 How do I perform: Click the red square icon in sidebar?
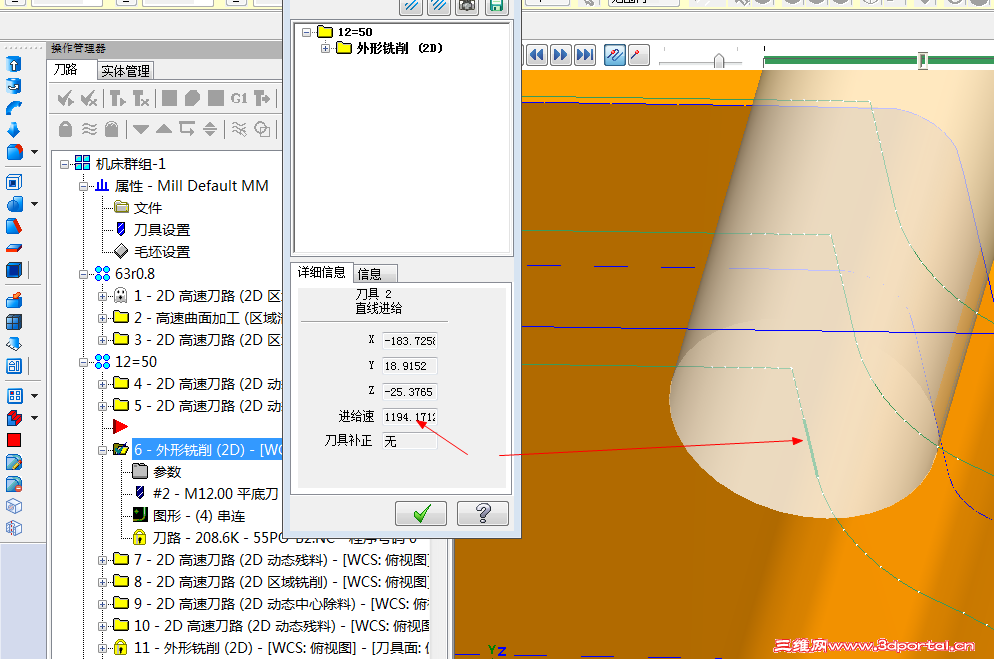(x=14, y=440)
